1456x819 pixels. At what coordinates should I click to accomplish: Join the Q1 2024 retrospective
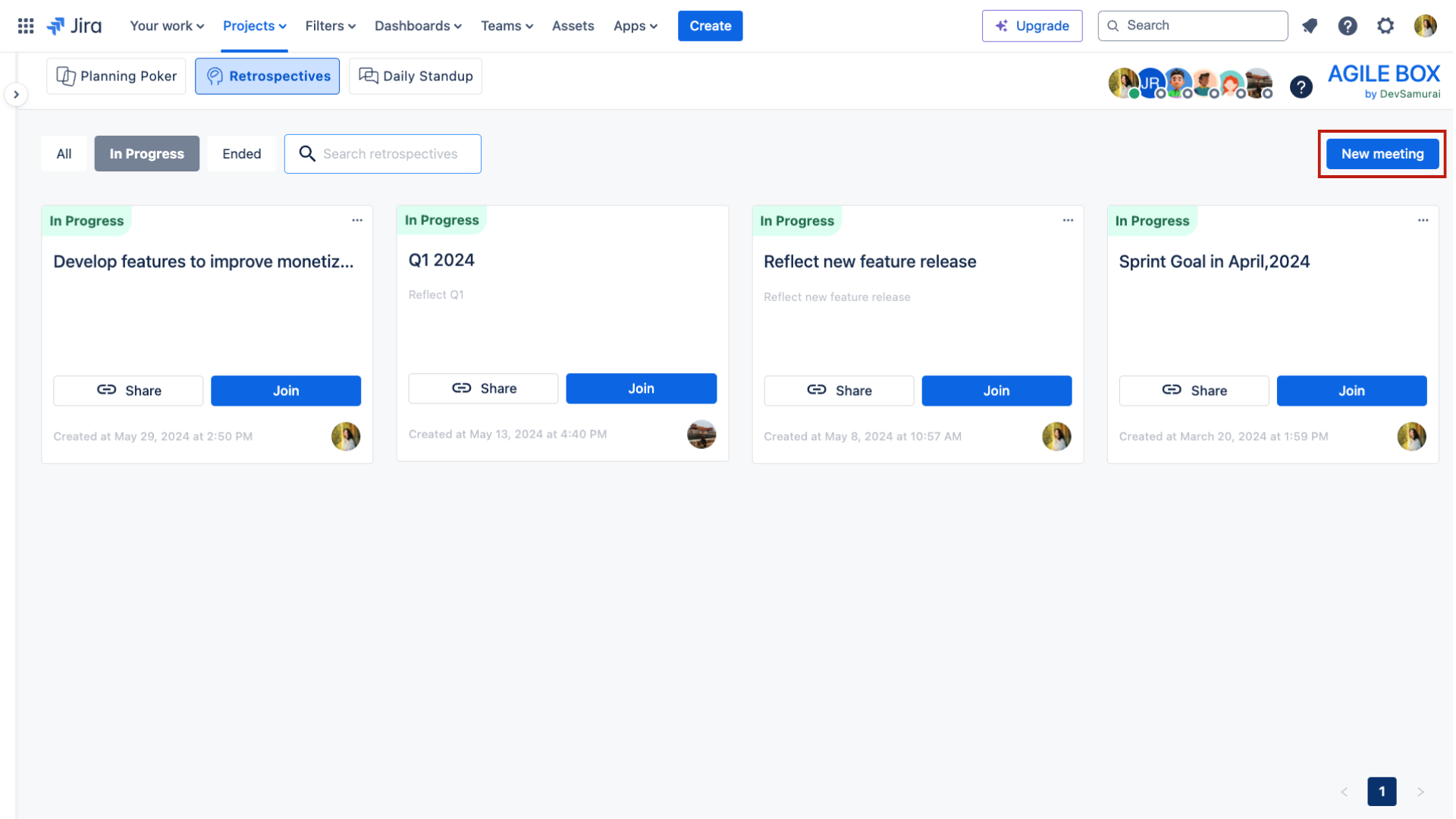(641, 388)
